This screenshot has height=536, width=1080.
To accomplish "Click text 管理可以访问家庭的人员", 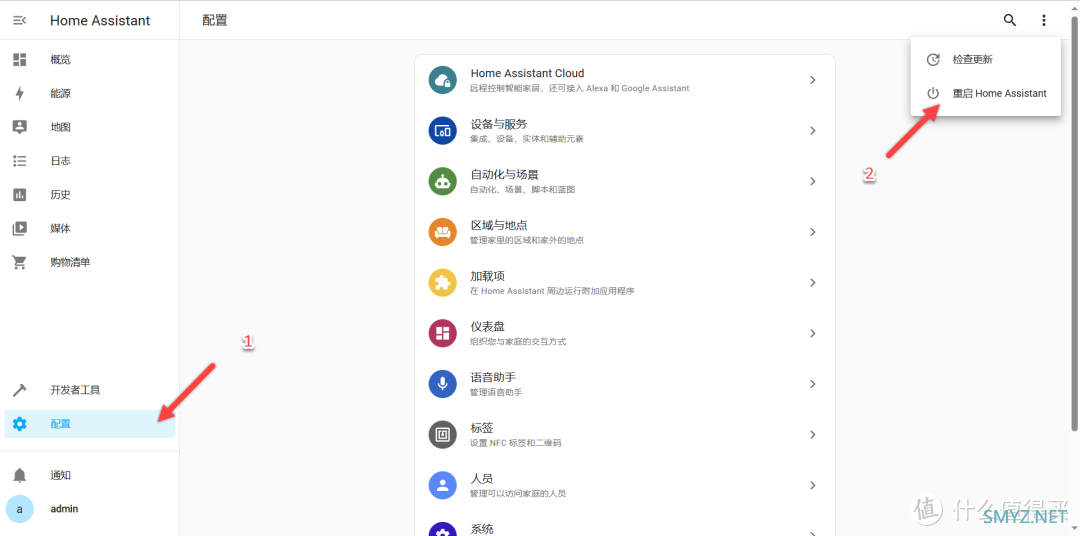I will (x=518, y=493).
